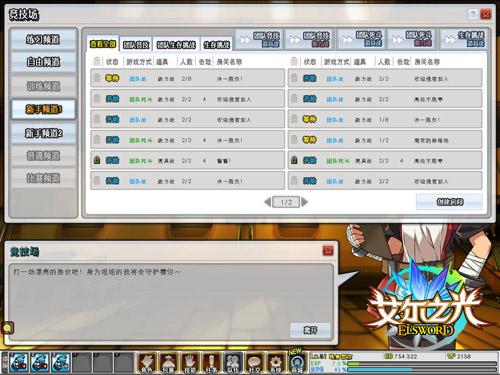Open the 技能 skills hand icon
Viewport: 500px width, 375px height.
[x=190, y=363]
